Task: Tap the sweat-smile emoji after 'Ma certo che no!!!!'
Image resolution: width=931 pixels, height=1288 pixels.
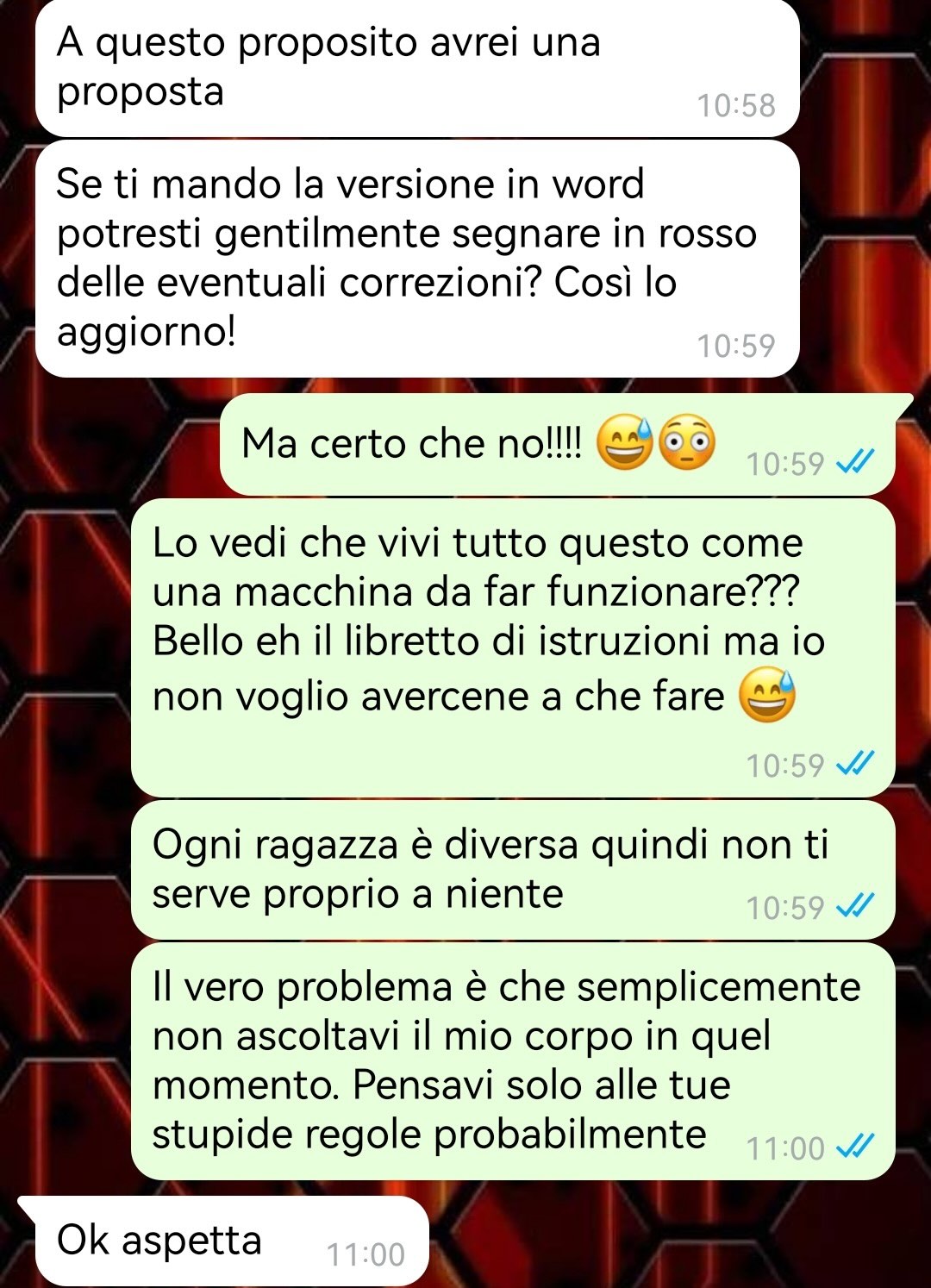Action: (624, 442)
